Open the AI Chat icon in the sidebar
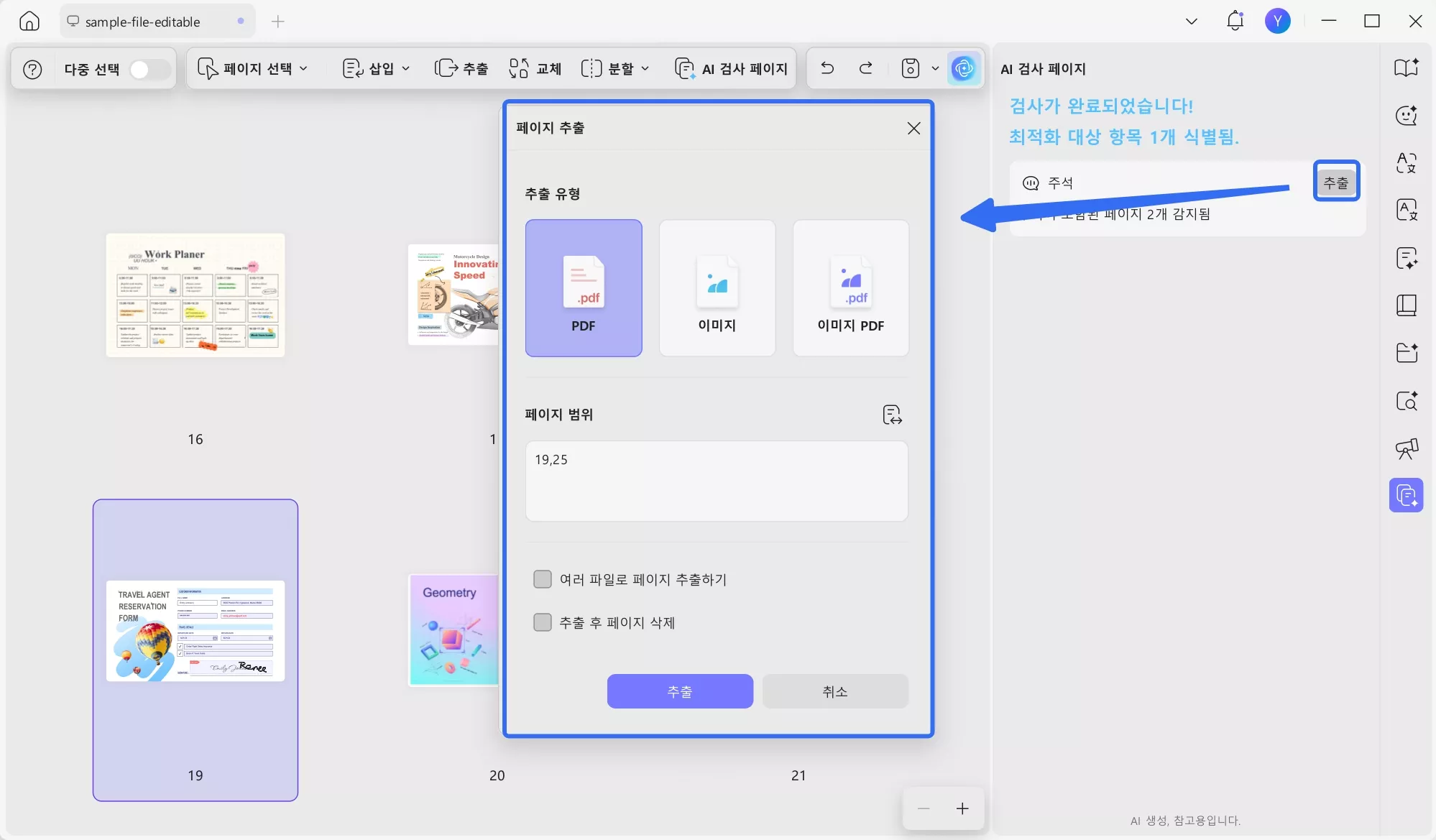Viewport: 1436px width, 840px height. (1406, 115)
